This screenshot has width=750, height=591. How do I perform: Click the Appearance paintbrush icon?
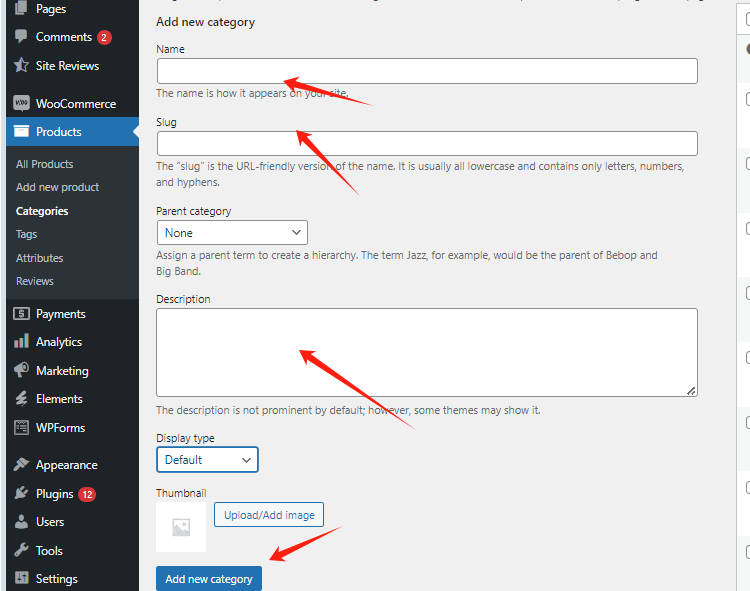click(21, 465)
